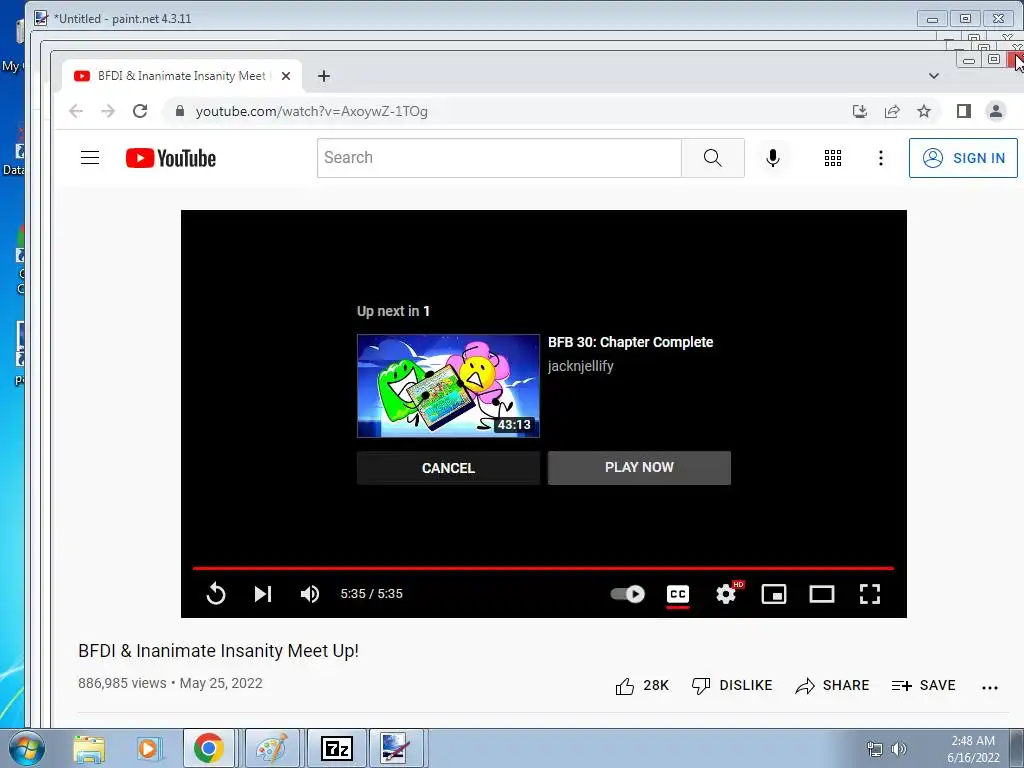Open more actions ellipsis below video

click(x=989, y=687)
